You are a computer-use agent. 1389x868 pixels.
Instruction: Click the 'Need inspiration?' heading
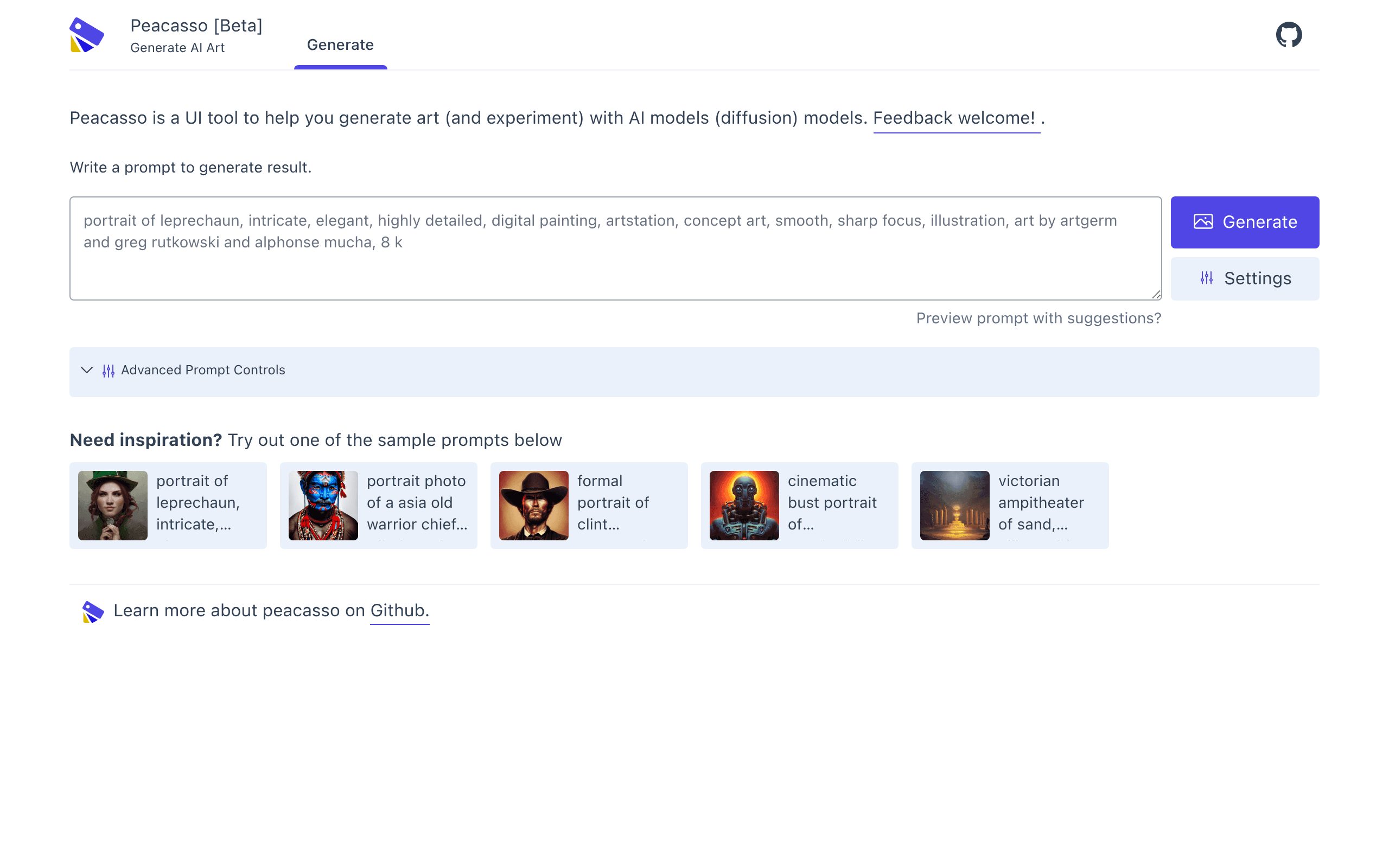146,441
